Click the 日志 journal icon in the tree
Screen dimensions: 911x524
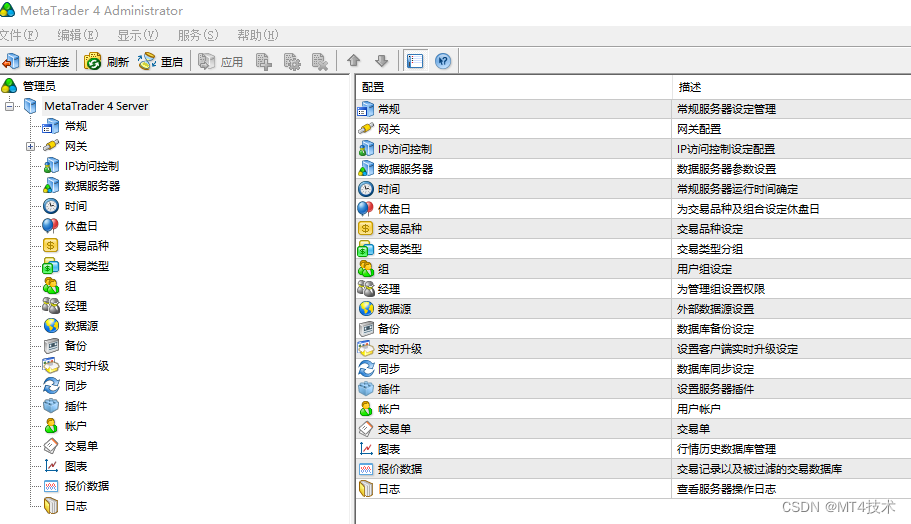[x=51, y=506]
